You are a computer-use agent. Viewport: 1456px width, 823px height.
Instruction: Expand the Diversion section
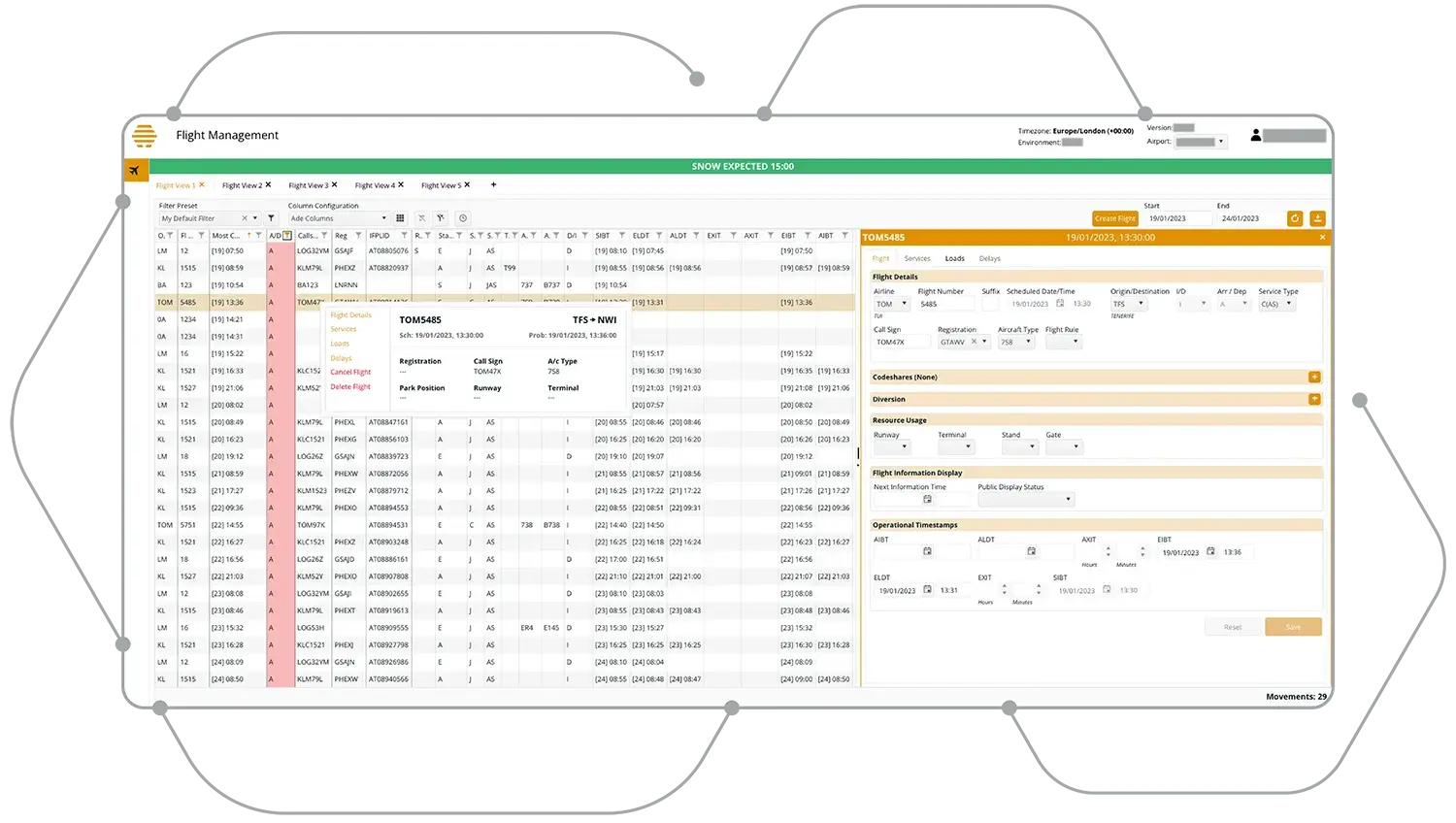(x=1313, y=399)
